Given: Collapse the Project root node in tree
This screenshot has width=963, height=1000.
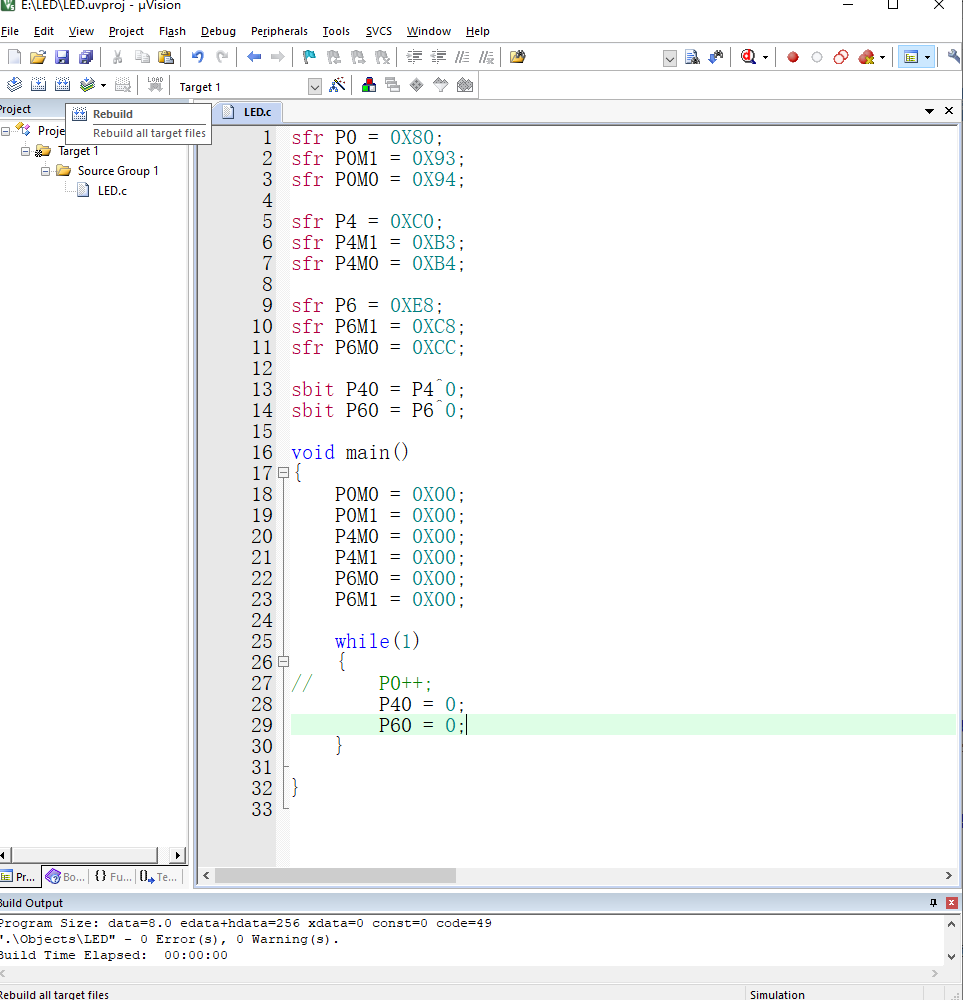Looking at the screenshot, I should click(x=5, y=131).
